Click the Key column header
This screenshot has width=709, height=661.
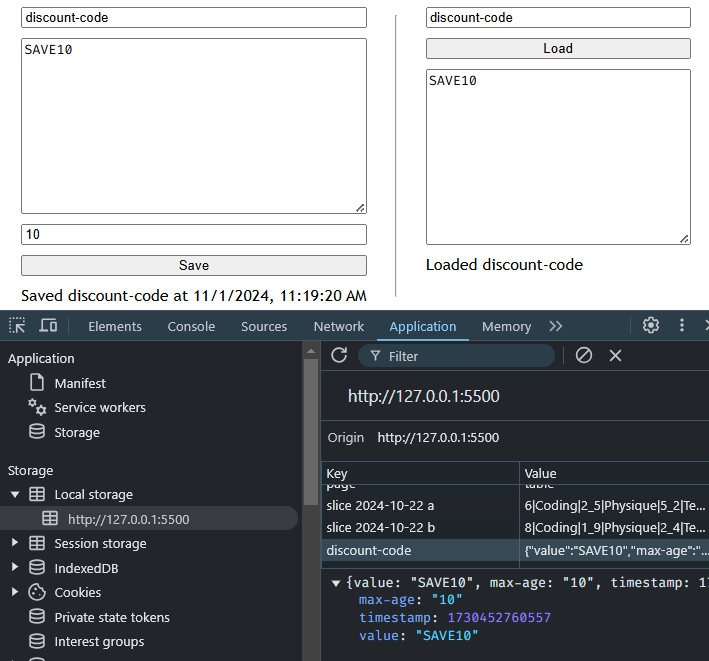click(421, 473)
